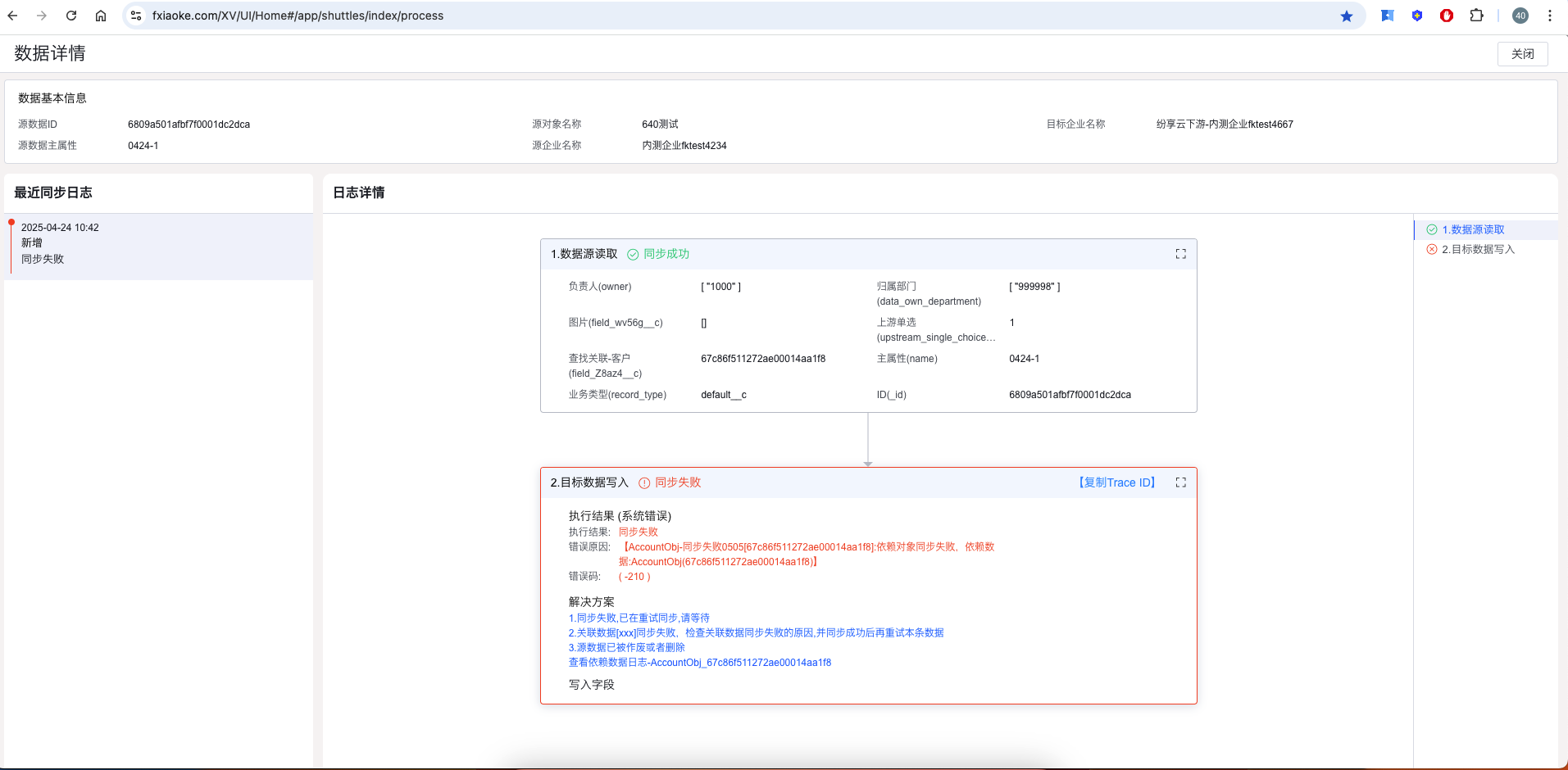Click the red warning icon beside 同步失败
Screen dimensions: 1568x770
tap(644, 483)
